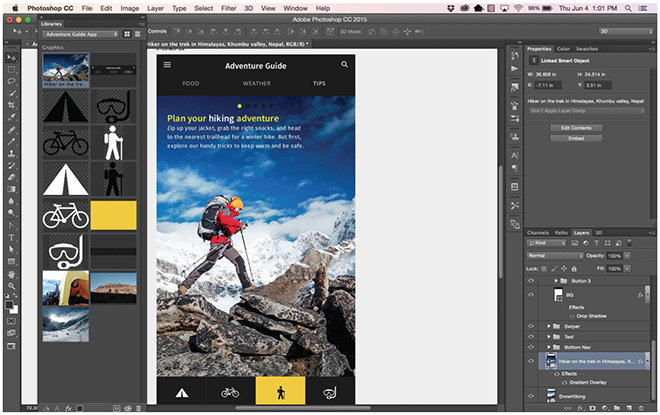Hide the Button 3 layer group
Screen dimensions: 660x415
(531, 281)
